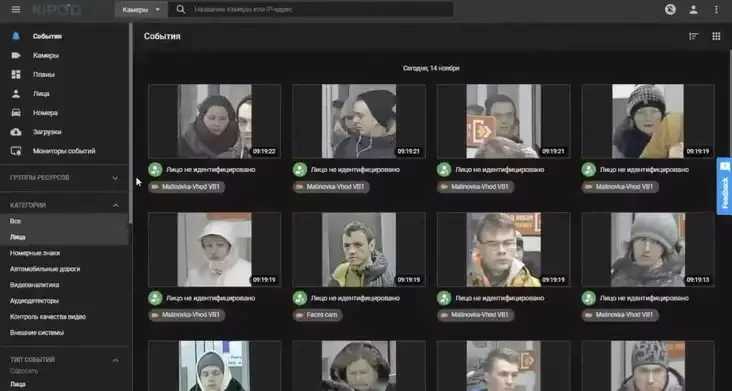The width and height of the screenshot is (732, 391).
Task: Go to Камеры in the sidebar
Action: tap(46, 56)
